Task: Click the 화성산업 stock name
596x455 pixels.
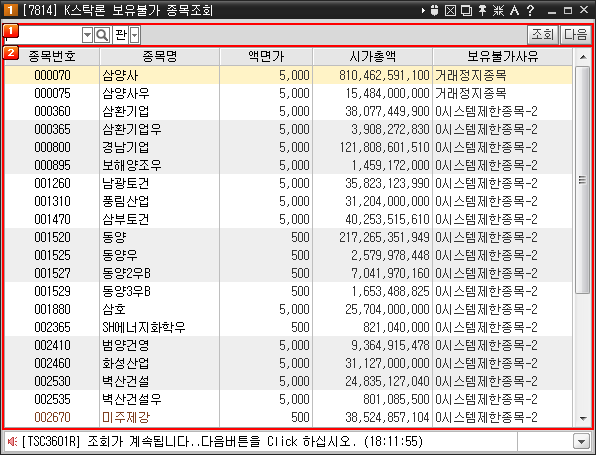Action: pyautogui.click(x=126, y=363)
